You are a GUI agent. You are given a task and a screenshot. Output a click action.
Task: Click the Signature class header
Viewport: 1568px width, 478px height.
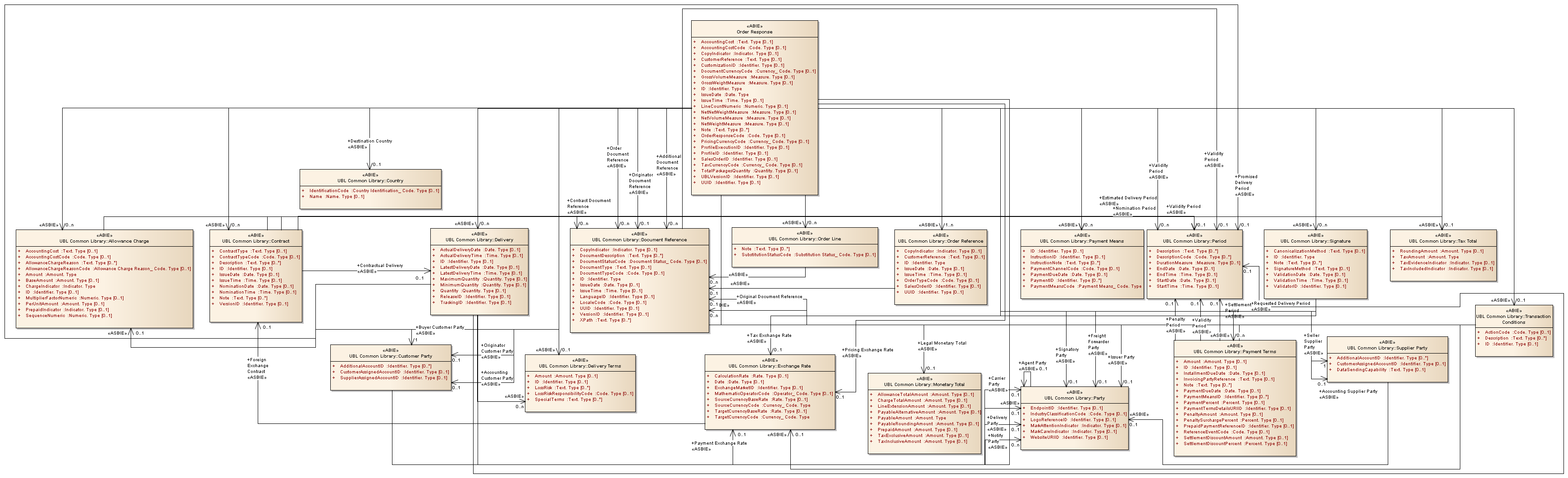tap(1315, 241)
